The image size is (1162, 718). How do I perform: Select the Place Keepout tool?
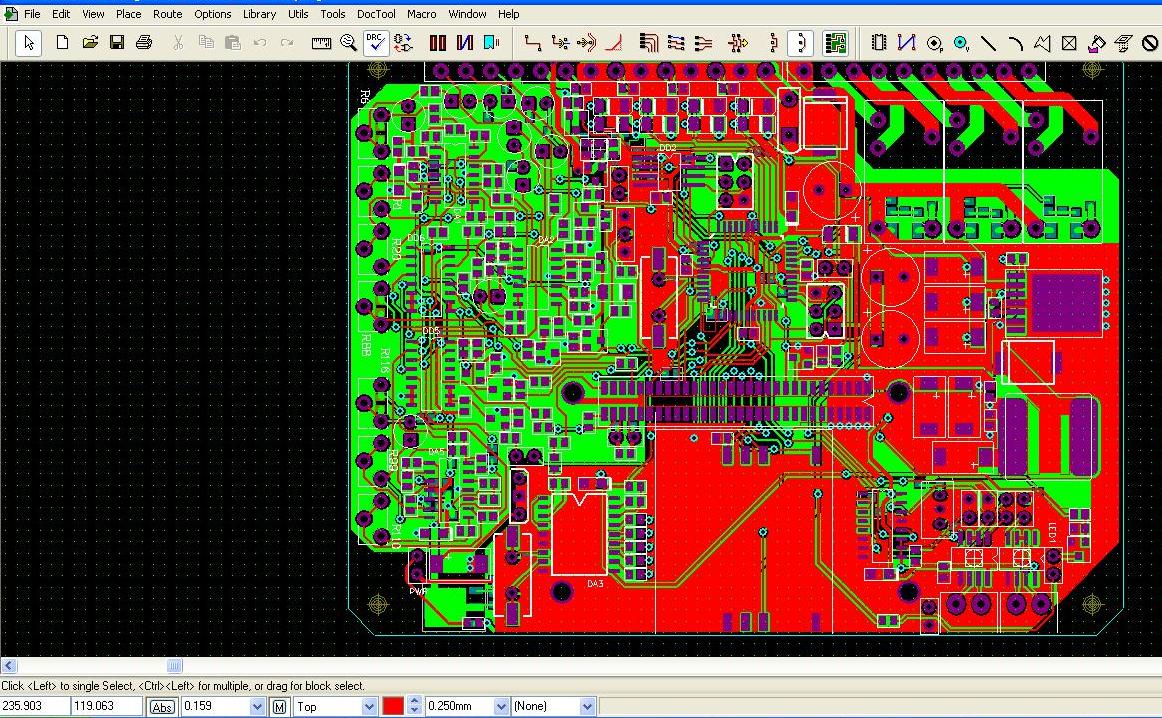(x=1149, y=43)
